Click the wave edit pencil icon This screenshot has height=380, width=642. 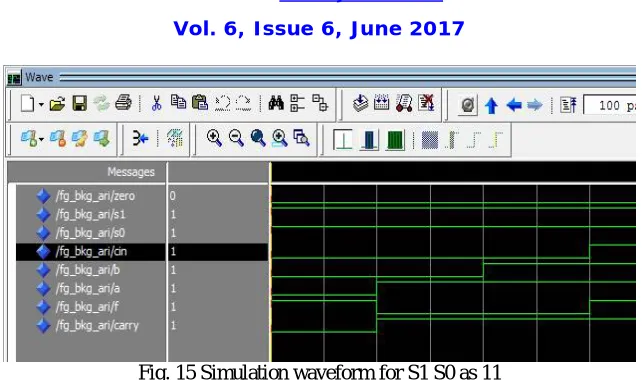79,138
